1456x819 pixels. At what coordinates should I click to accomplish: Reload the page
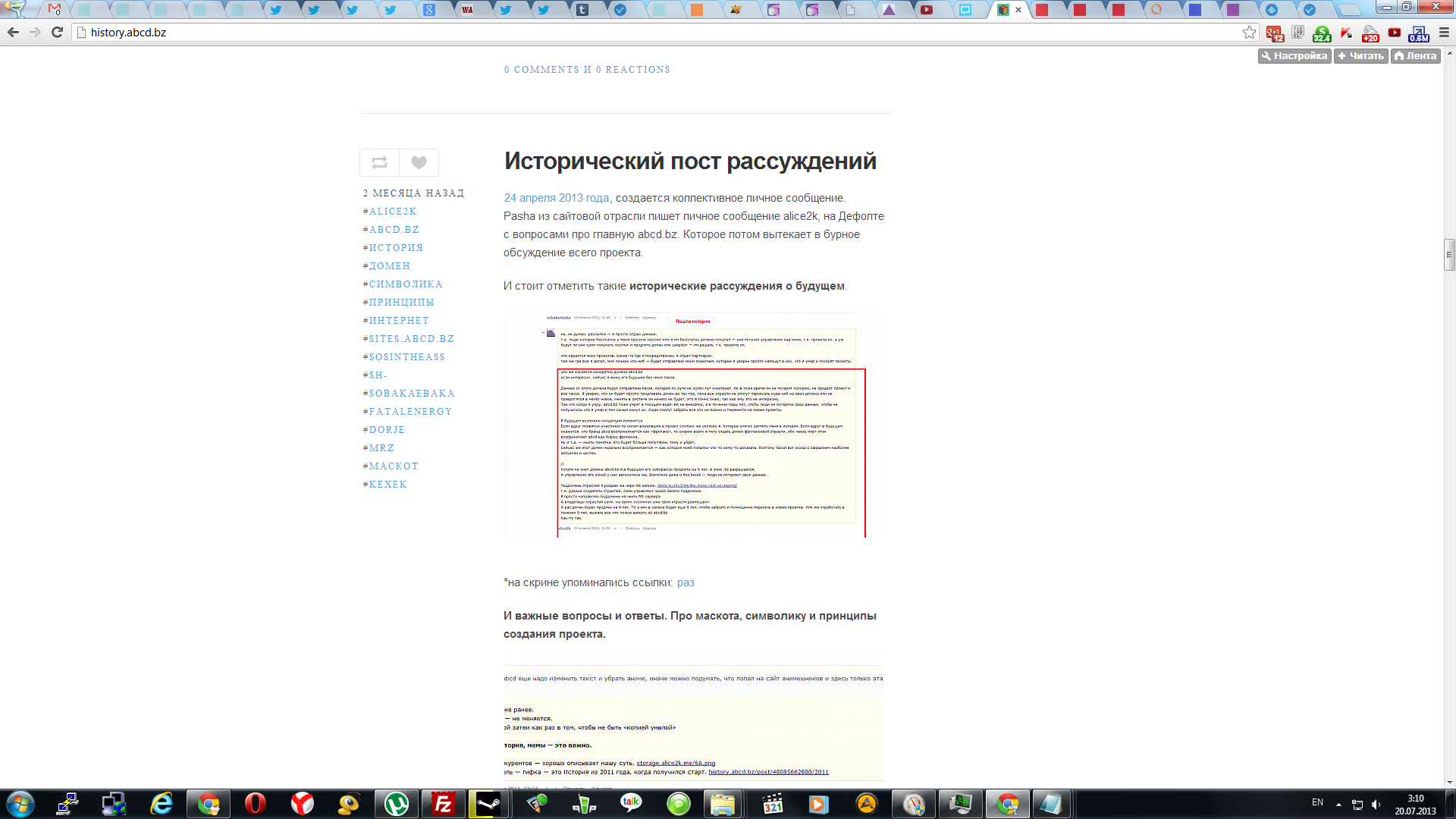[57, 33]
